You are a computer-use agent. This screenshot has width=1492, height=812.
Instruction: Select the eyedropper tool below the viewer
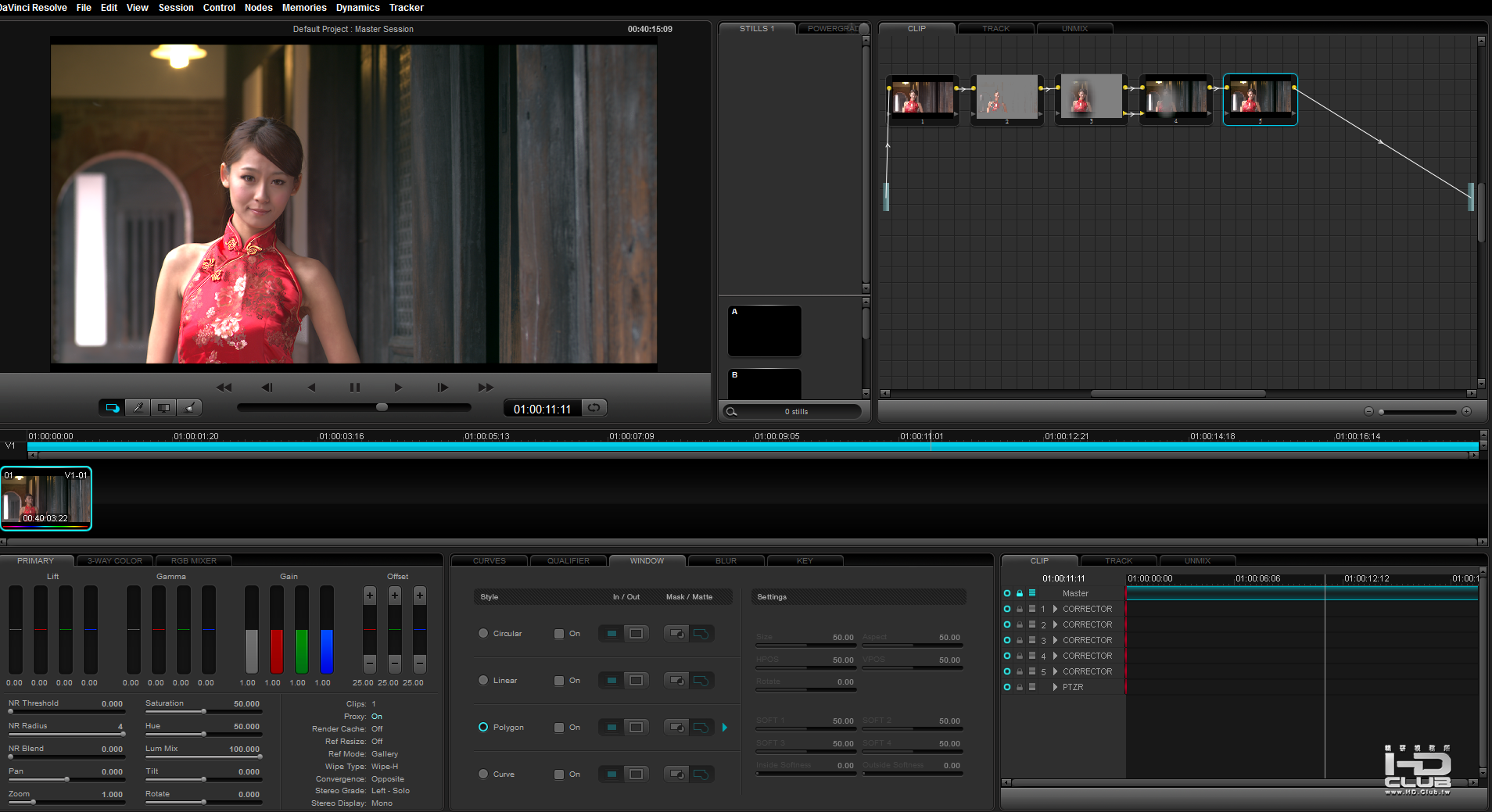138,408
